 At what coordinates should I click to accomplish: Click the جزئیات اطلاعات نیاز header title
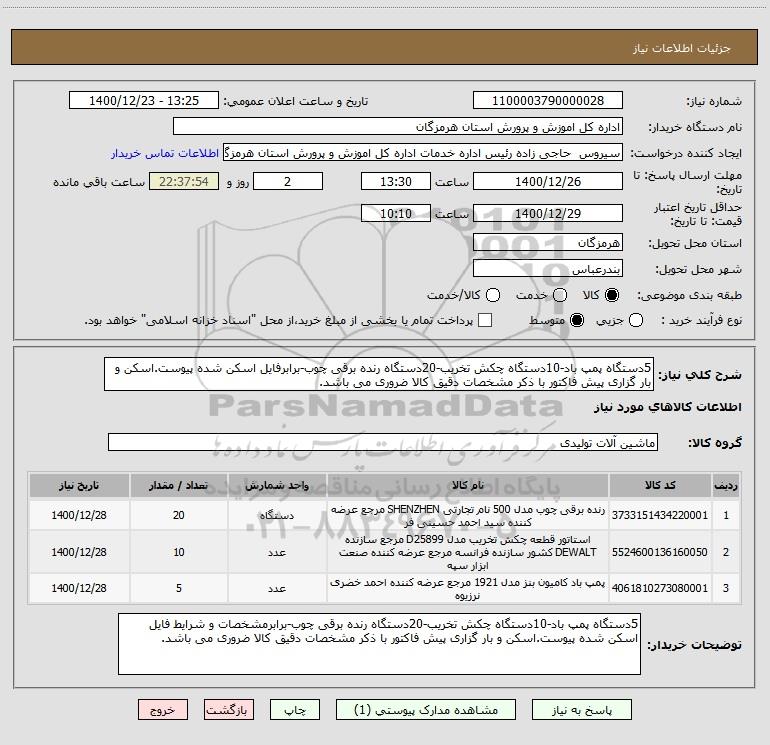point(681,48)
